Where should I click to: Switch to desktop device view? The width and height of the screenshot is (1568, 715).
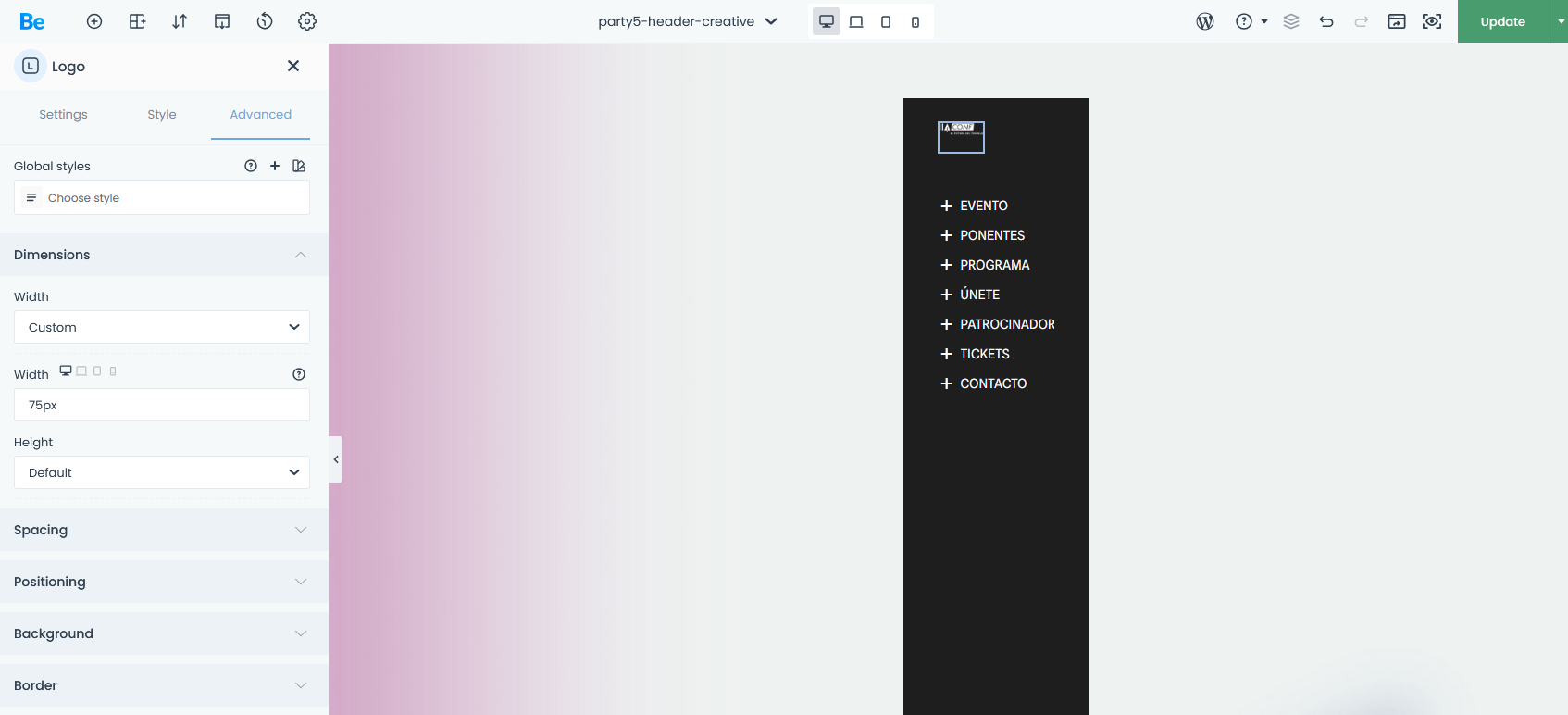coord(827,21)
